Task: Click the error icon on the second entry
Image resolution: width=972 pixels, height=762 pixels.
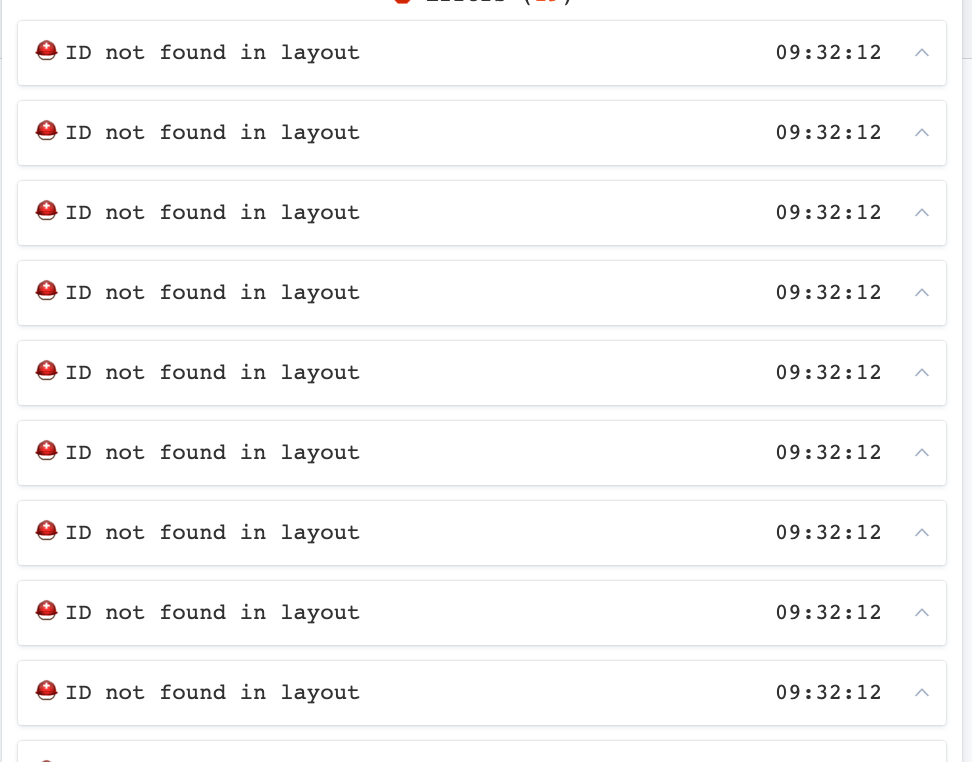Action: click(x=45, y=132)
